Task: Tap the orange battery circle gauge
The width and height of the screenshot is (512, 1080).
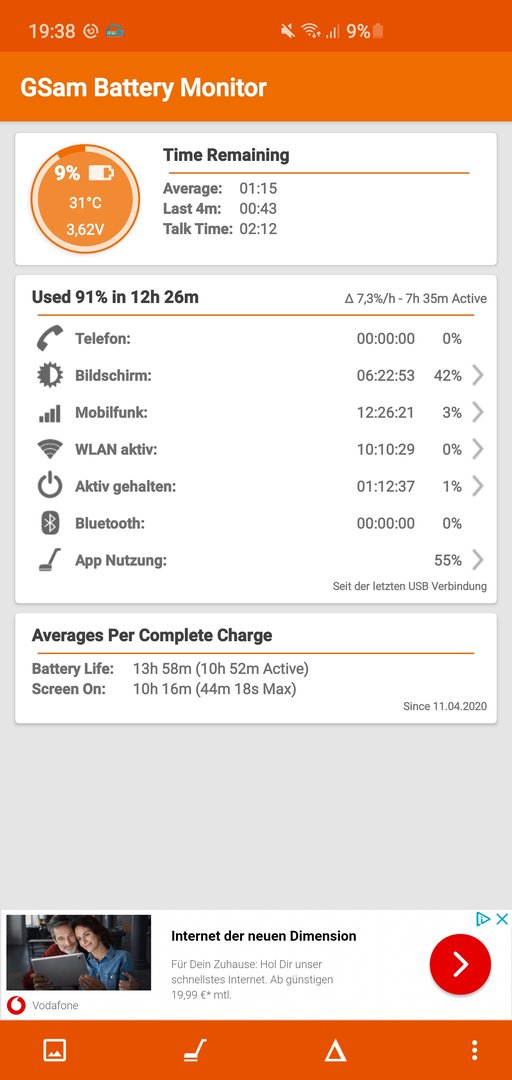Action: [x=85, y=199]
